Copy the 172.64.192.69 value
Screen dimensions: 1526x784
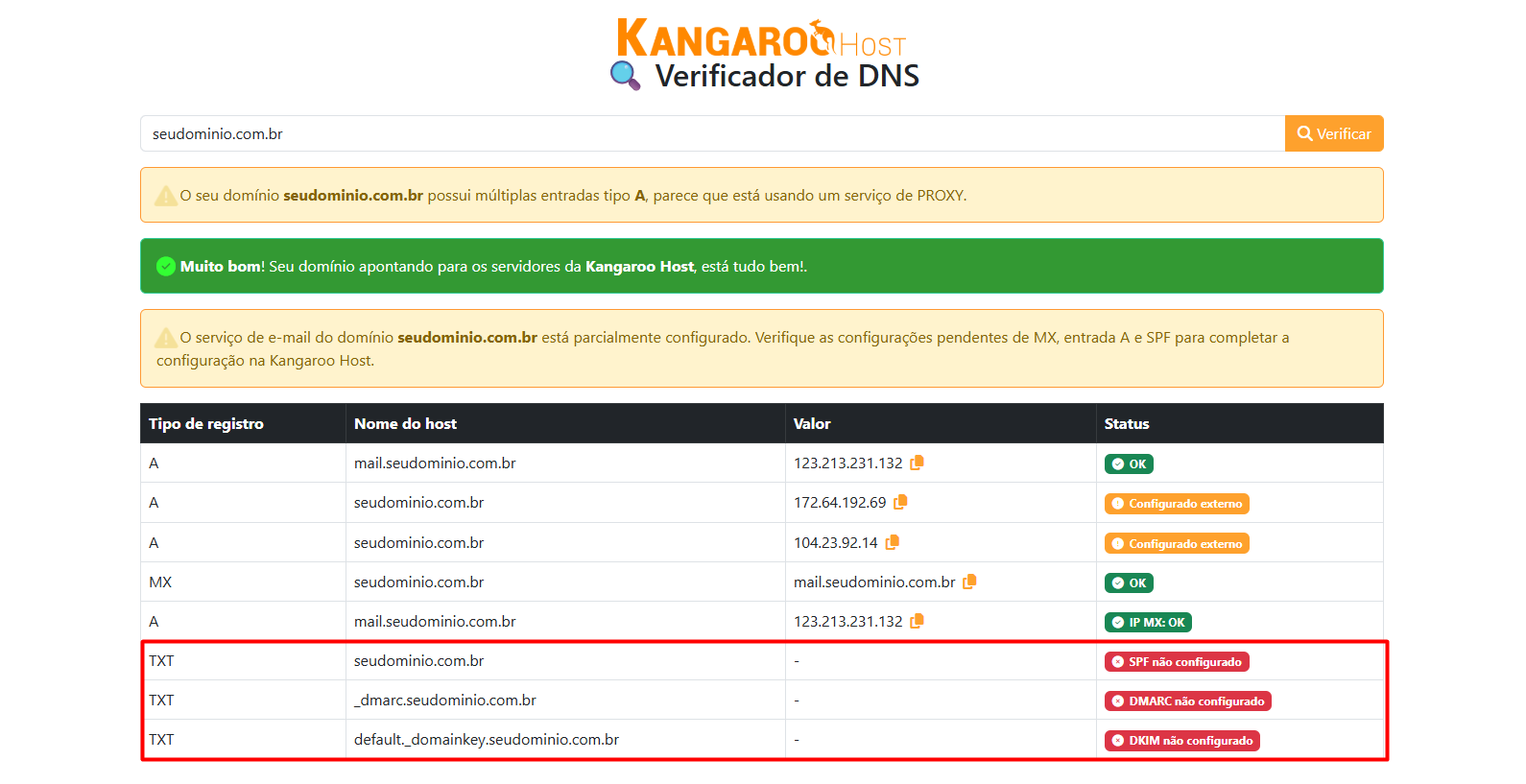click(x=900, y=502)
